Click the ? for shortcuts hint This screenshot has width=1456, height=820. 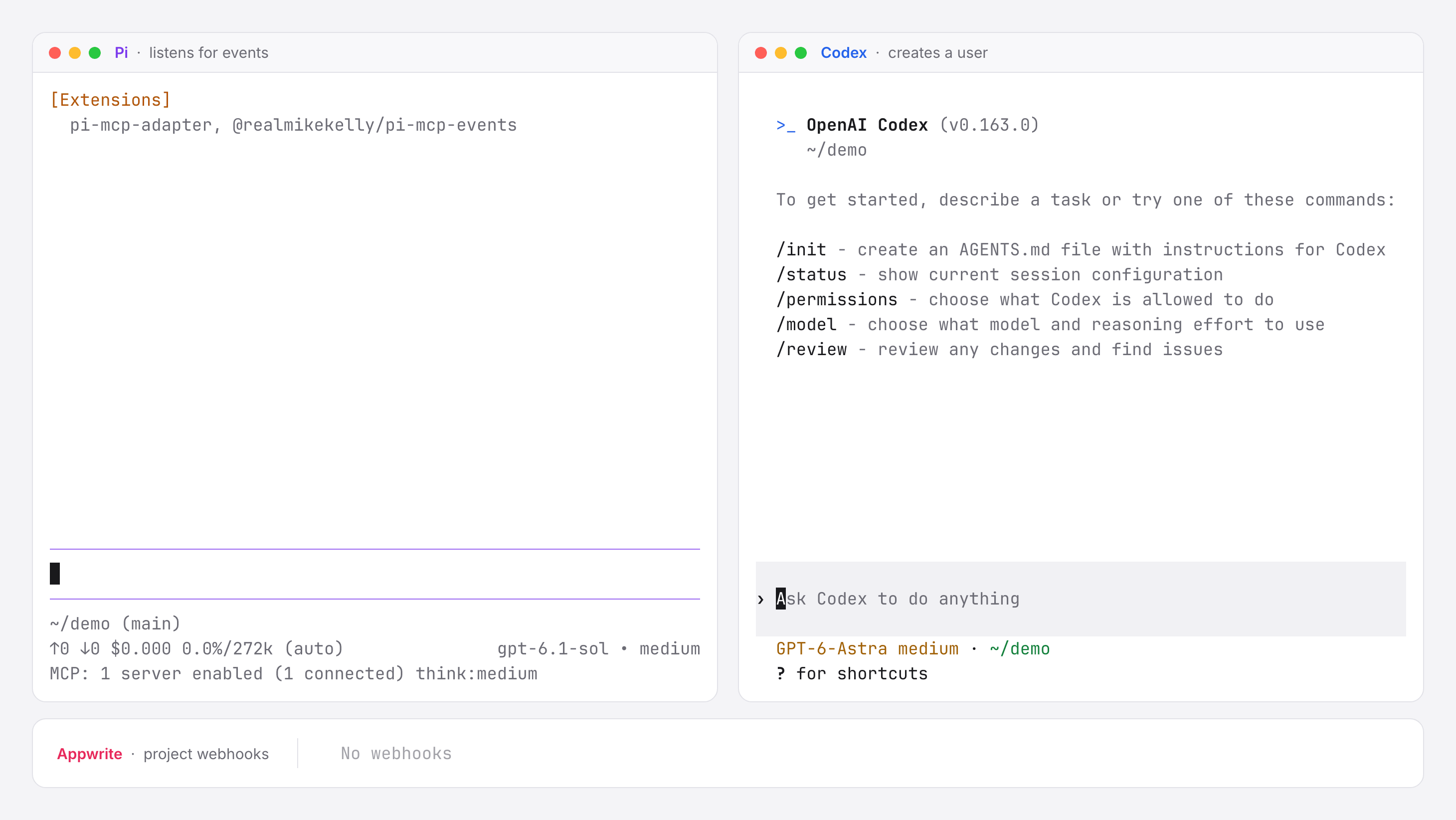pyautogui.click(x=852, y=673)
